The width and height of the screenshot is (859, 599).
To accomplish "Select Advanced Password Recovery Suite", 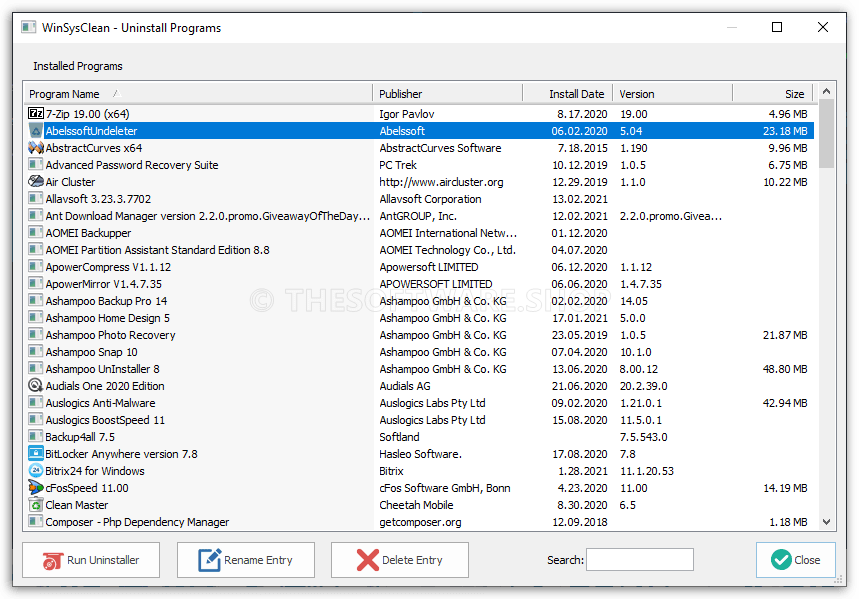I will coord(421,164).
